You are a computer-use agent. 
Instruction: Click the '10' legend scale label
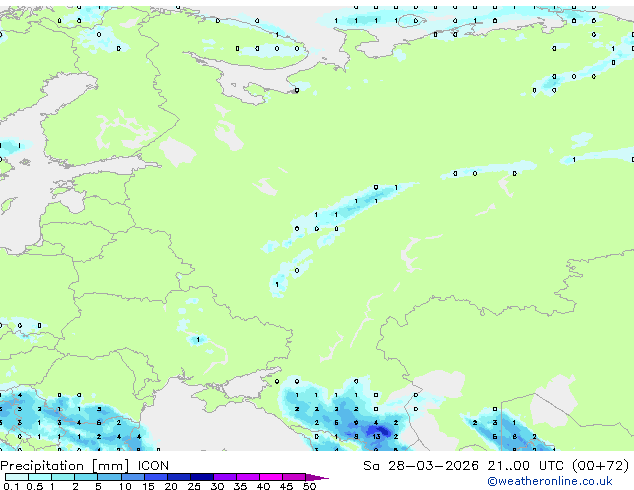coord(125,486)
